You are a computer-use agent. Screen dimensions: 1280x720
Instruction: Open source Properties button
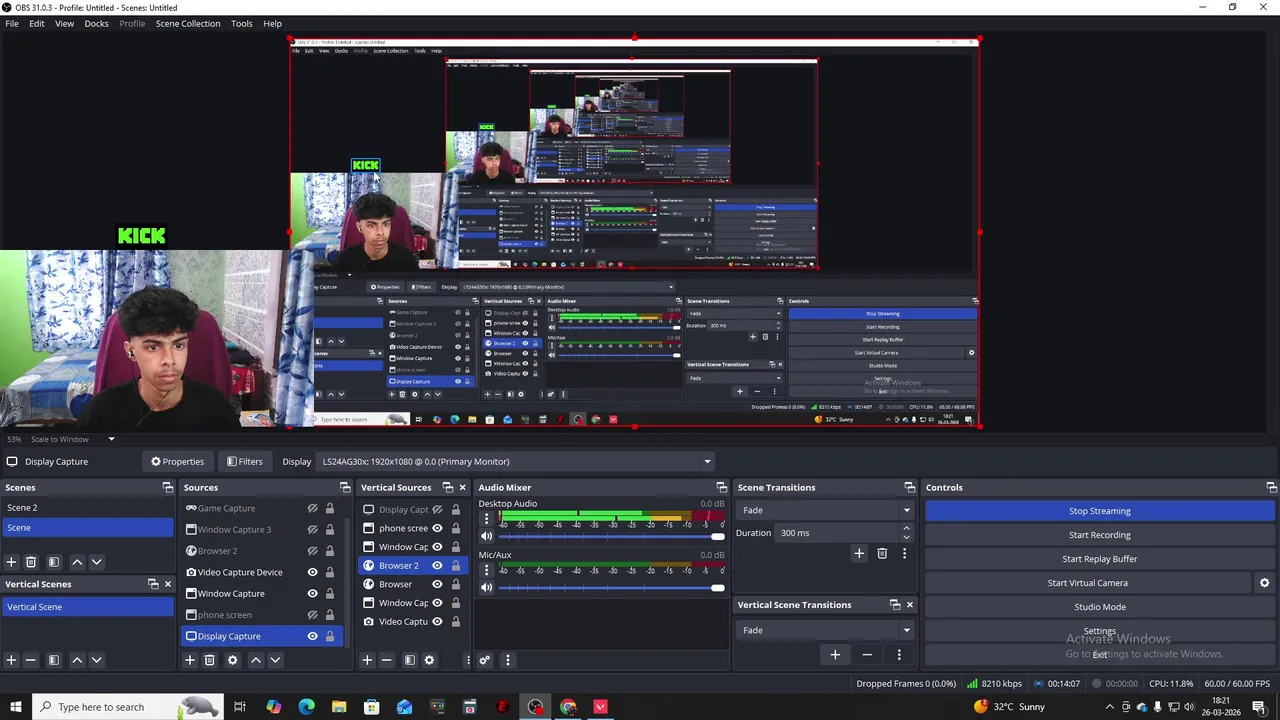tap(177, 462)
